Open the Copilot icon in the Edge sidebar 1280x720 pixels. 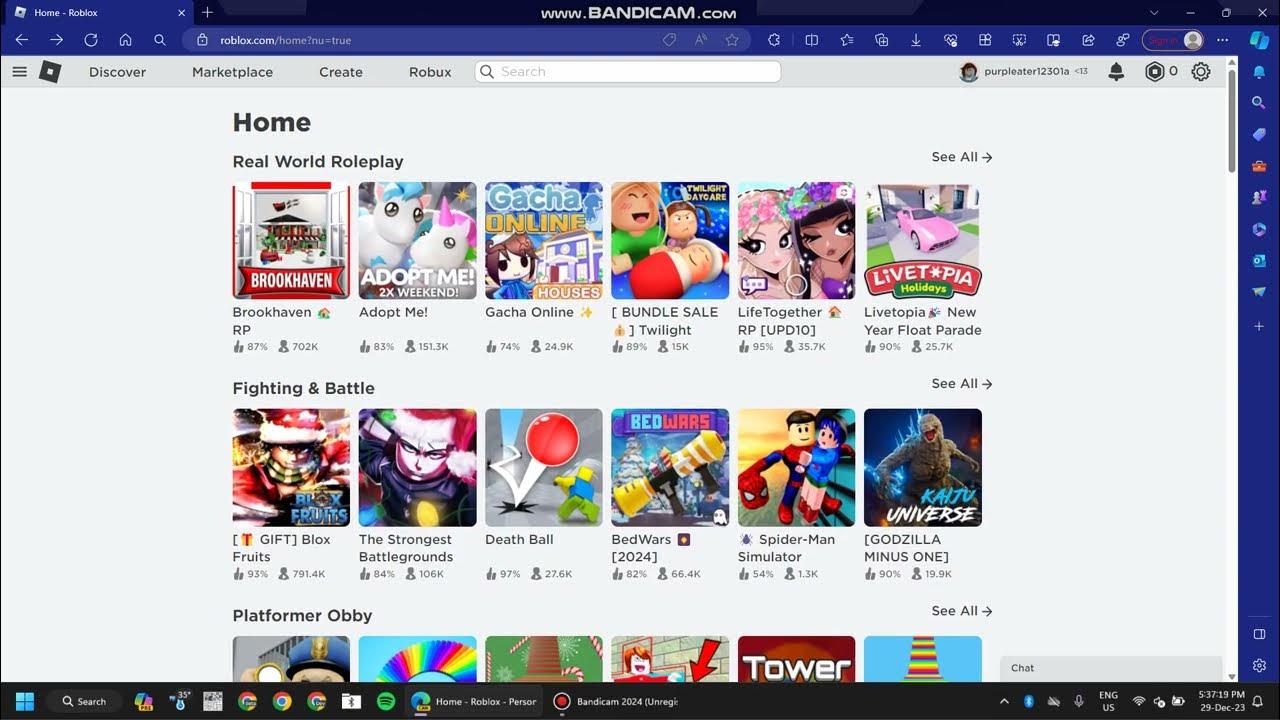coord(1259,40)
